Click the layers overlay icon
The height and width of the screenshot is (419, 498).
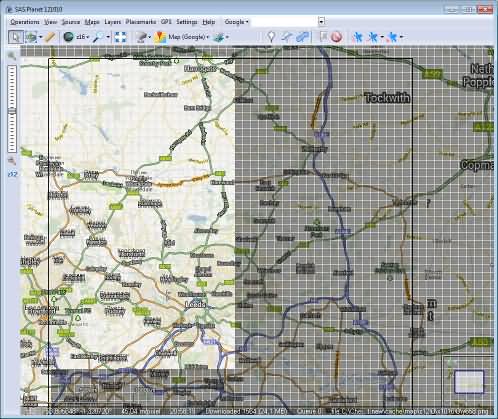(x=219, y=37)
